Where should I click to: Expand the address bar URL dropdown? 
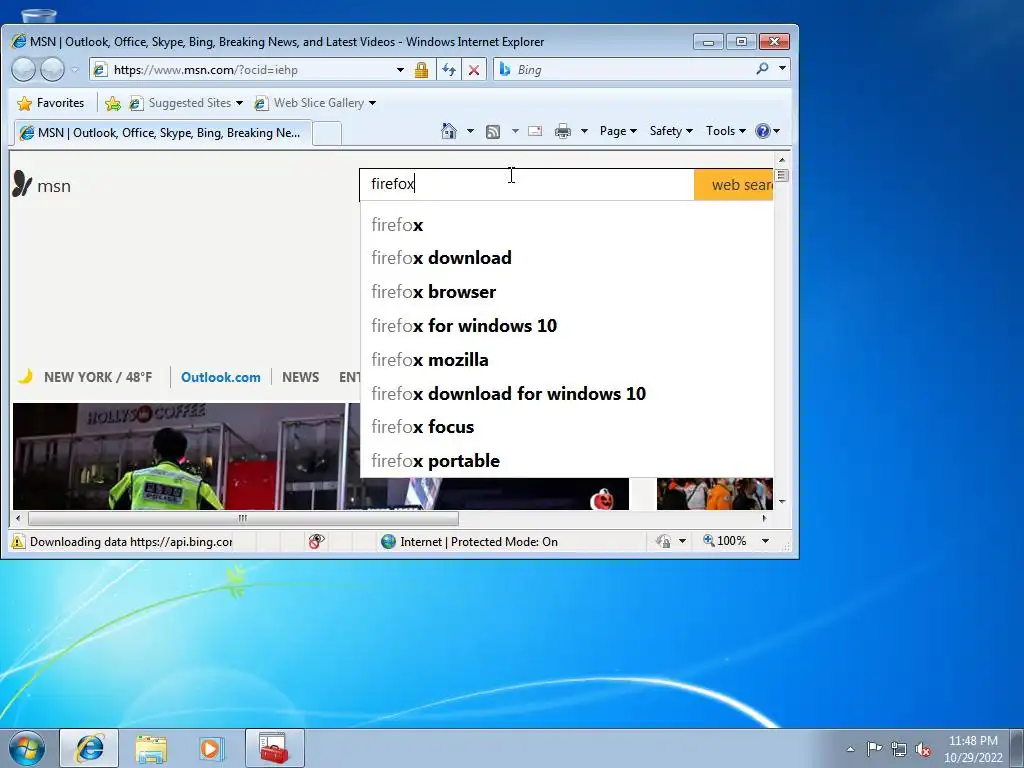tap(400, 70)
